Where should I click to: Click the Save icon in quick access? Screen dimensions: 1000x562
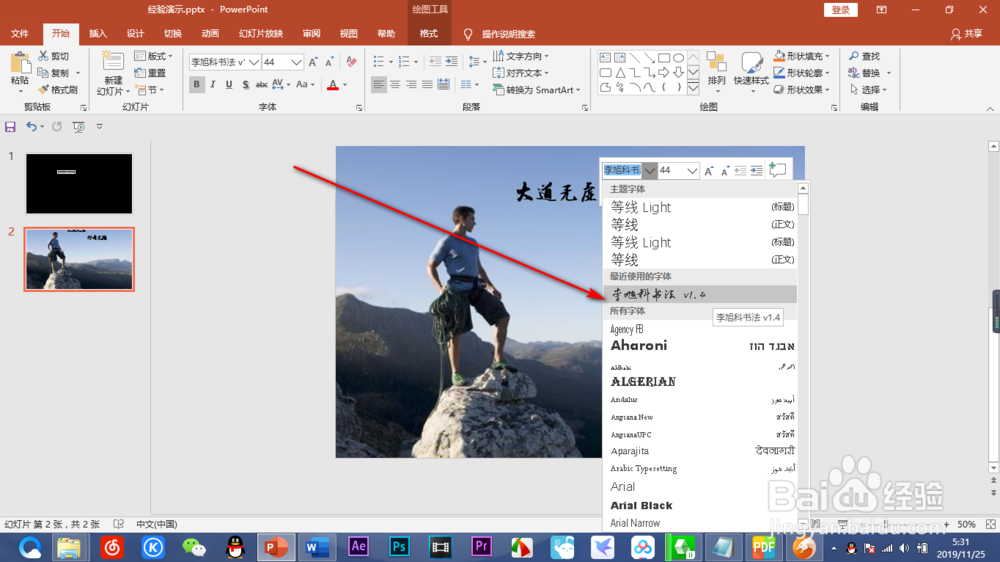10,127
